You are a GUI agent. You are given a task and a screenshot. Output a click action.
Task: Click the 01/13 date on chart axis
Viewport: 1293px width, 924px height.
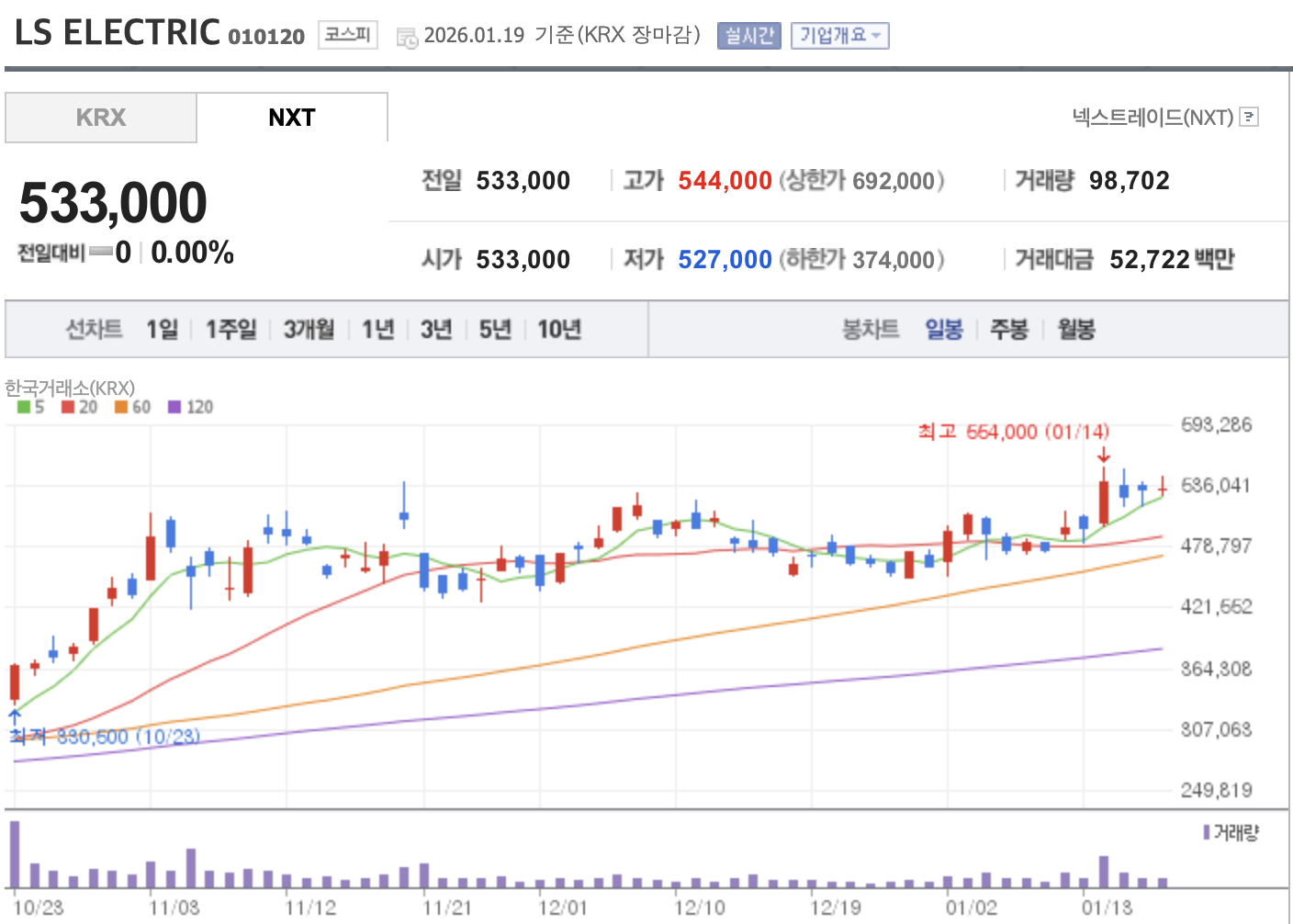tap(1107, 907)
